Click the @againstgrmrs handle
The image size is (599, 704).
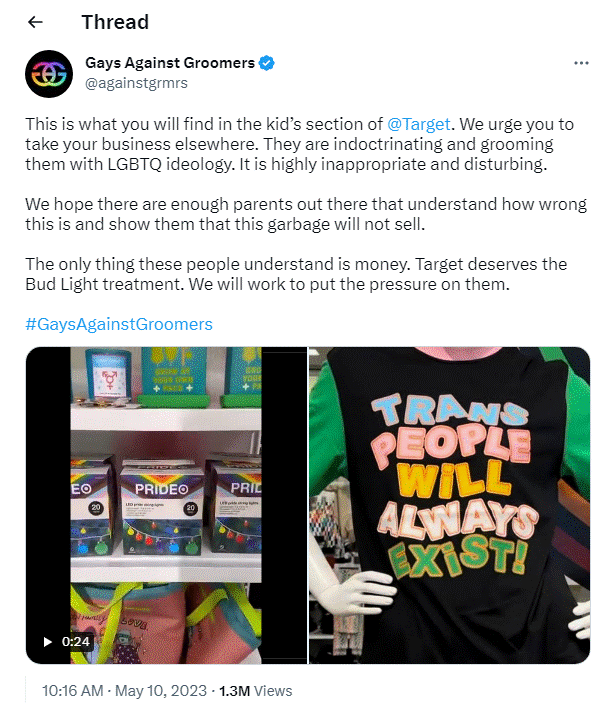point(137,83)
